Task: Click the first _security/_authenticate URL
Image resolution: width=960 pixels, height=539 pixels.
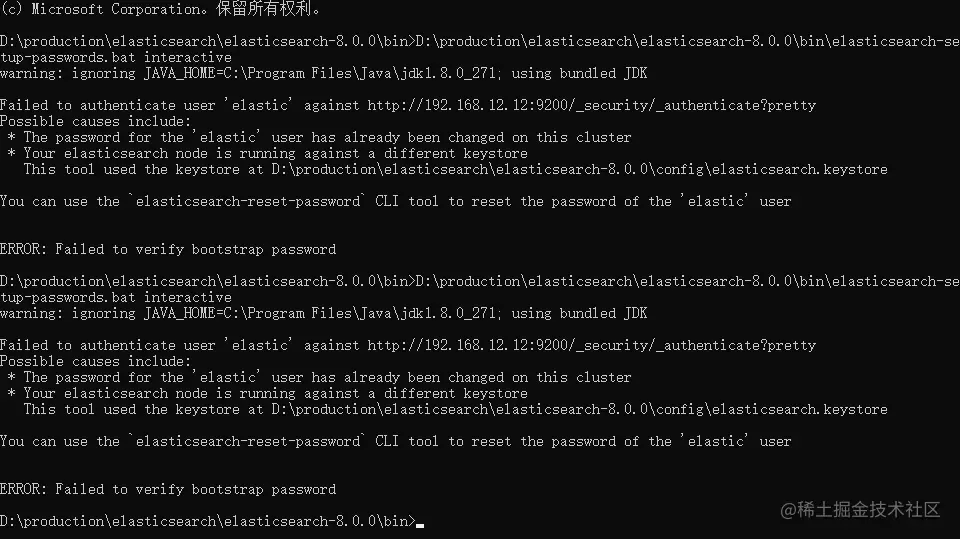Action: coord(591,105)
